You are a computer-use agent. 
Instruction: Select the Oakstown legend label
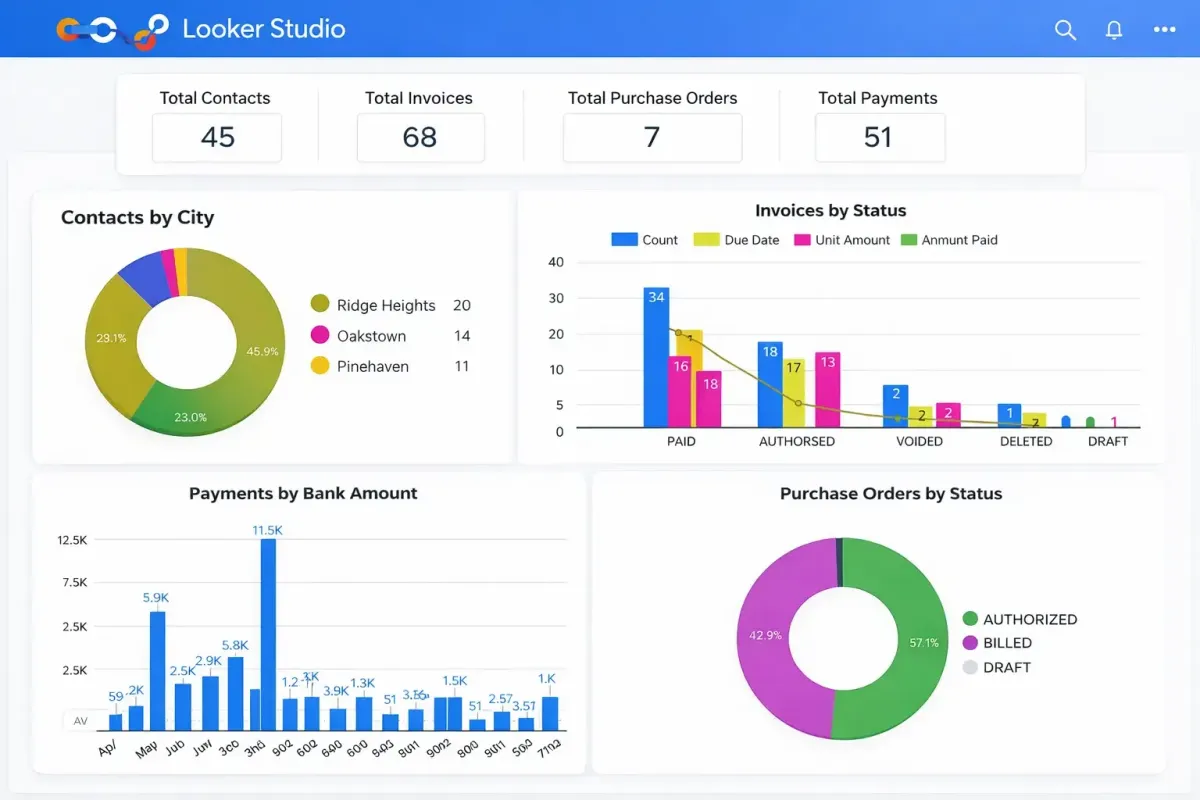point(371,336)
